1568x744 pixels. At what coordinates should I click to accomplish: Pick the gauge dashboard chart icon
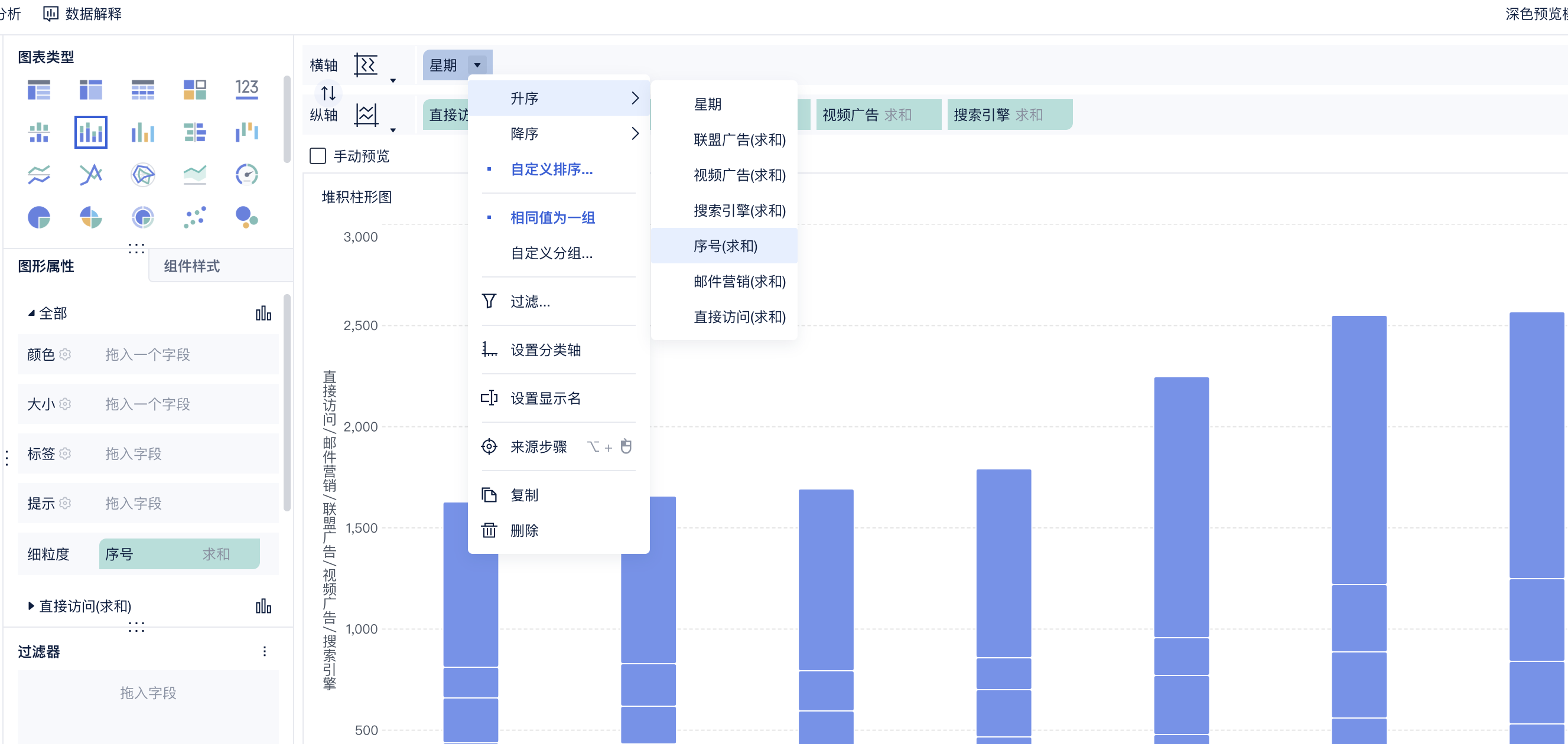tap(246, 175)
